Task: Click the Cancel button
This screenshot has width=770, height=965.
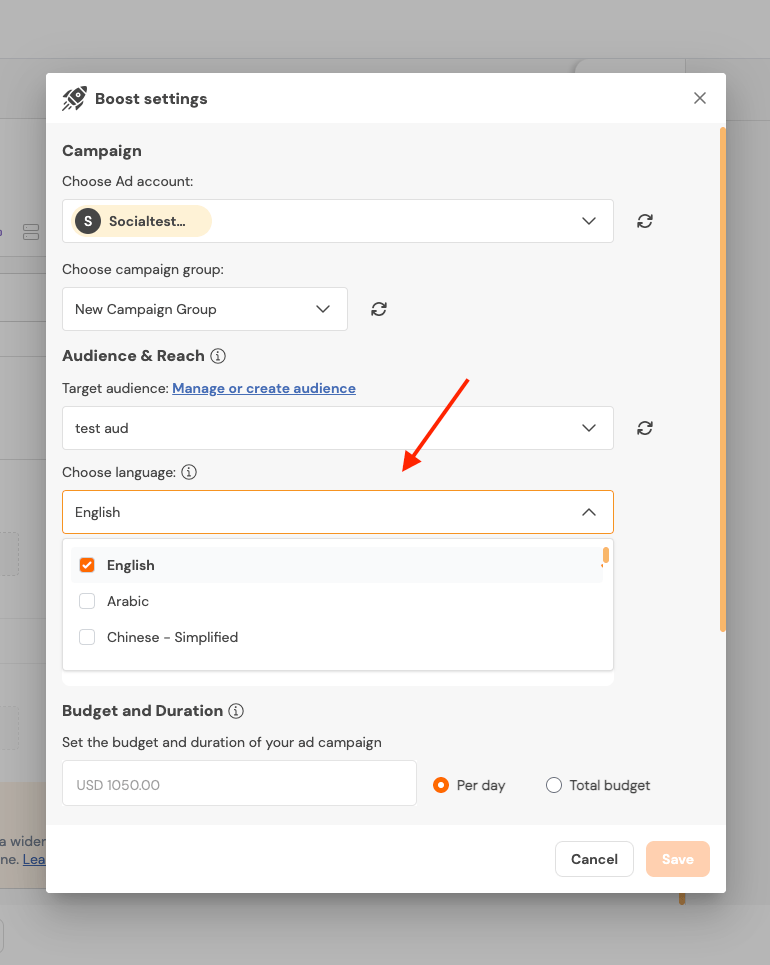Action: point(594,859)
